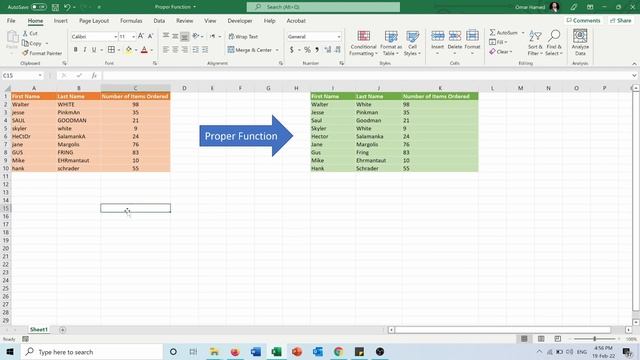Click the Save icon in title bar
Viewport: 640px width, 360px height.
[x=56, y=7]
